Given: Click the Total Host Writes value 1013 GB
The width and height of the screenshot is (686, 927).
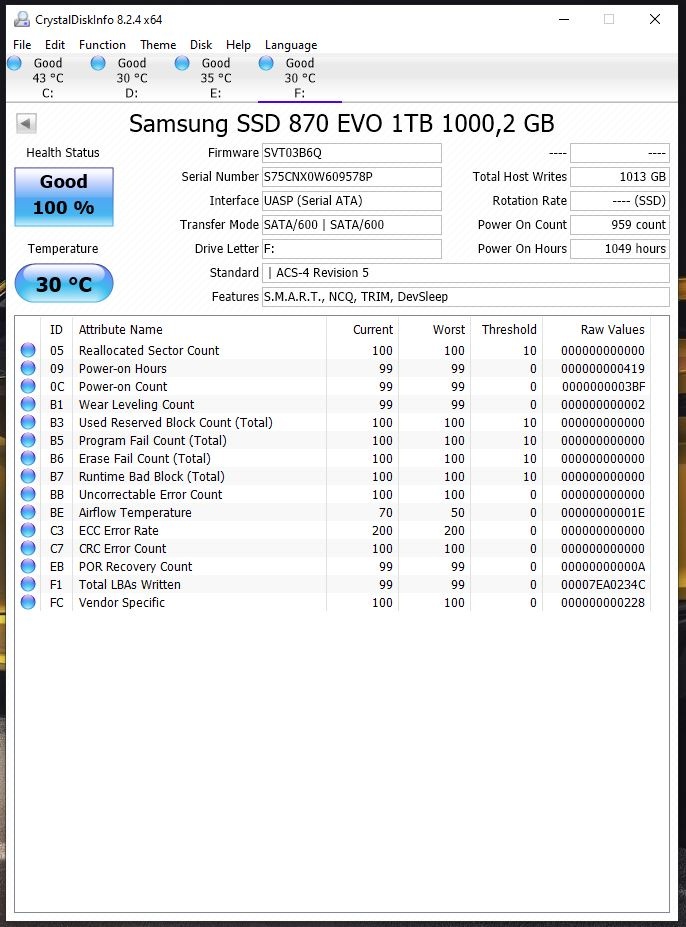Looking at the screenshot, I should [x=620, y=177].
